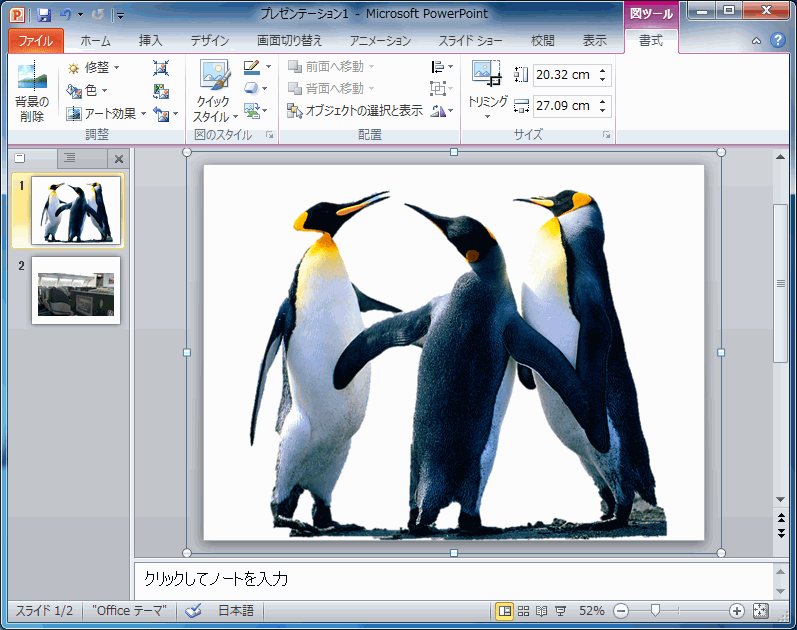
Task: Start slide show view from status bar
Action: (560, 610)
